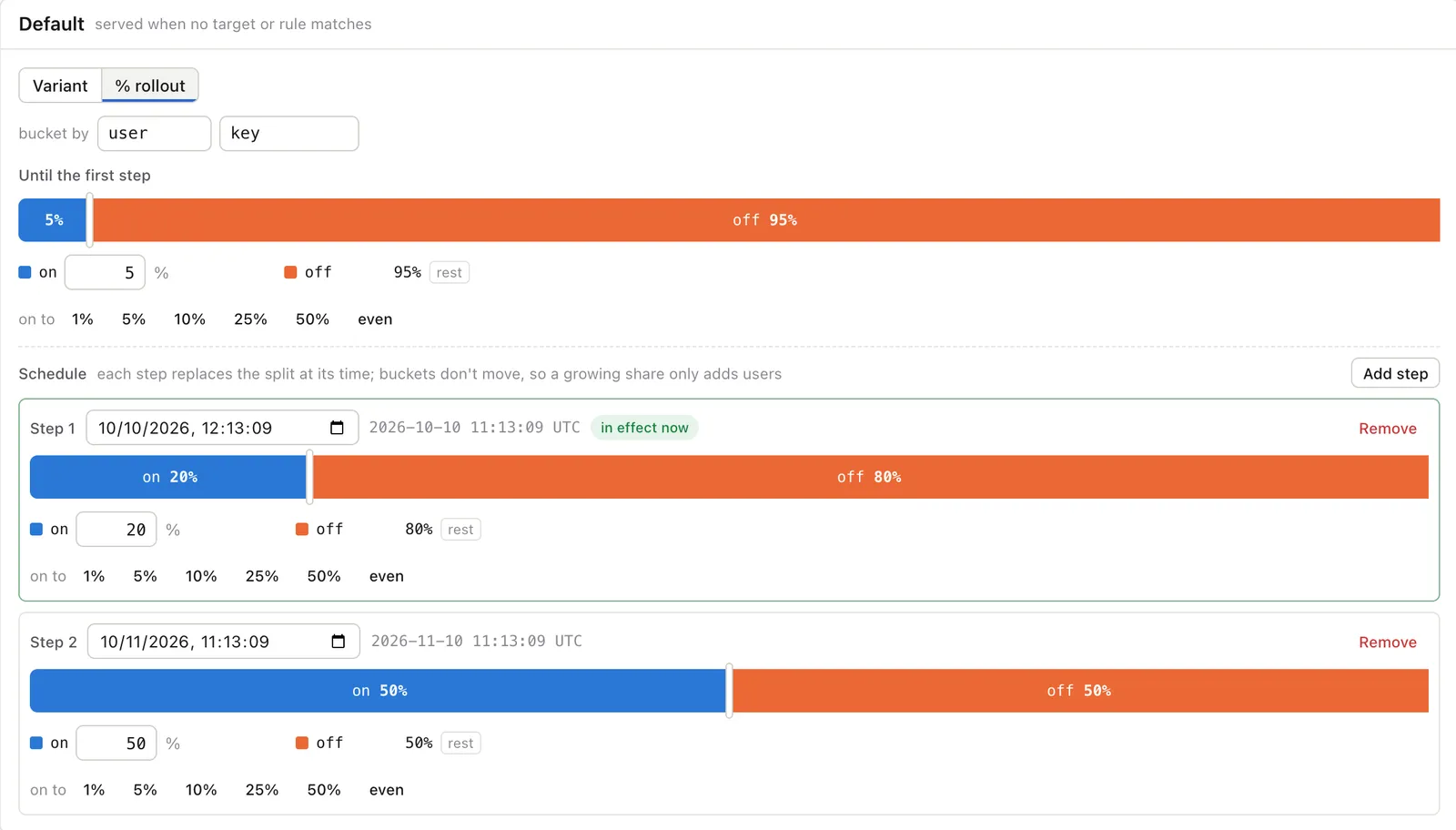Set default rollout on to 1%
Screen dimensions: 1456x830
(x=83, y=319)
